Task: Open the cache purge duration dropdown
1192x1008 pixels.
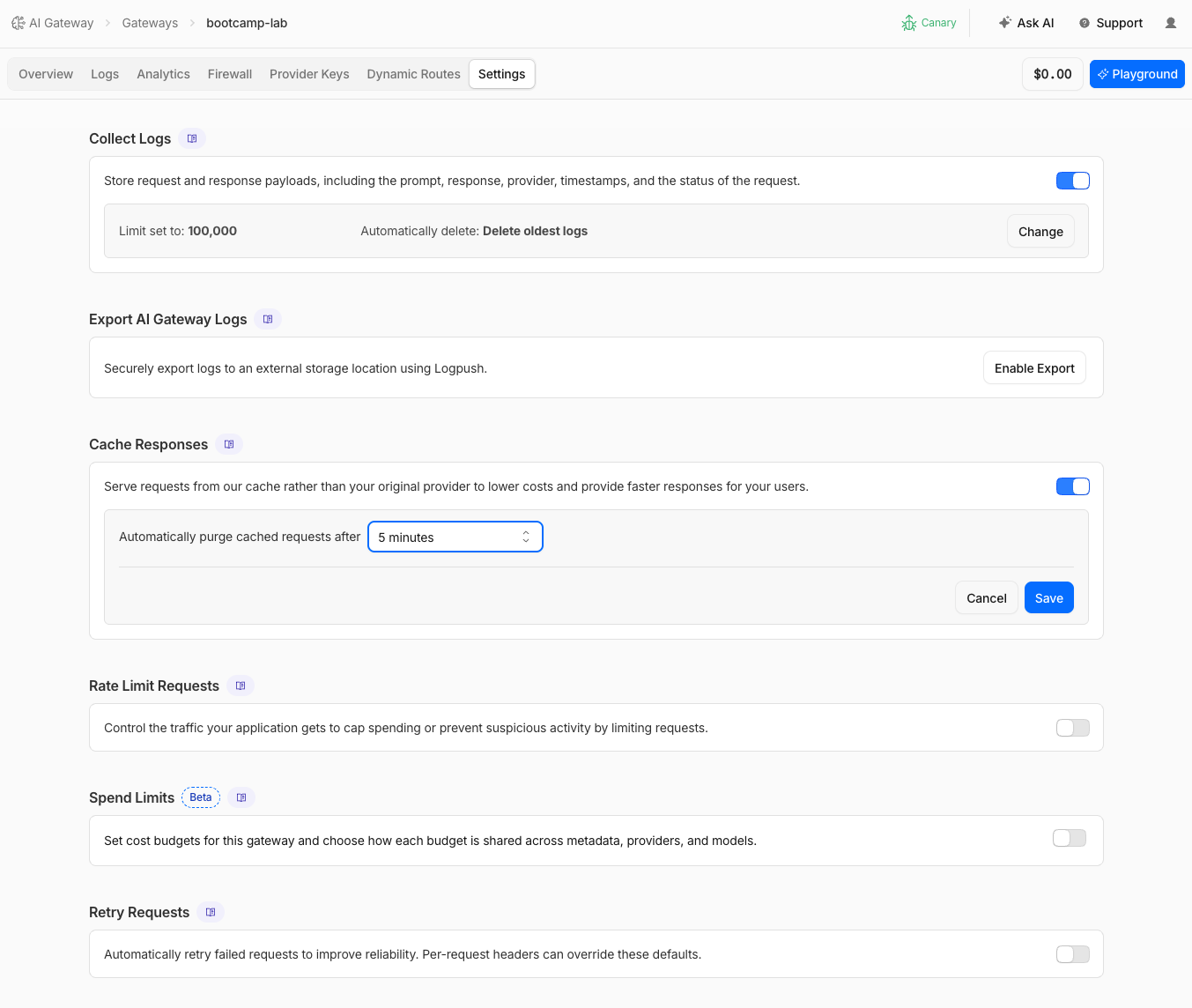Action: (455, 537)
